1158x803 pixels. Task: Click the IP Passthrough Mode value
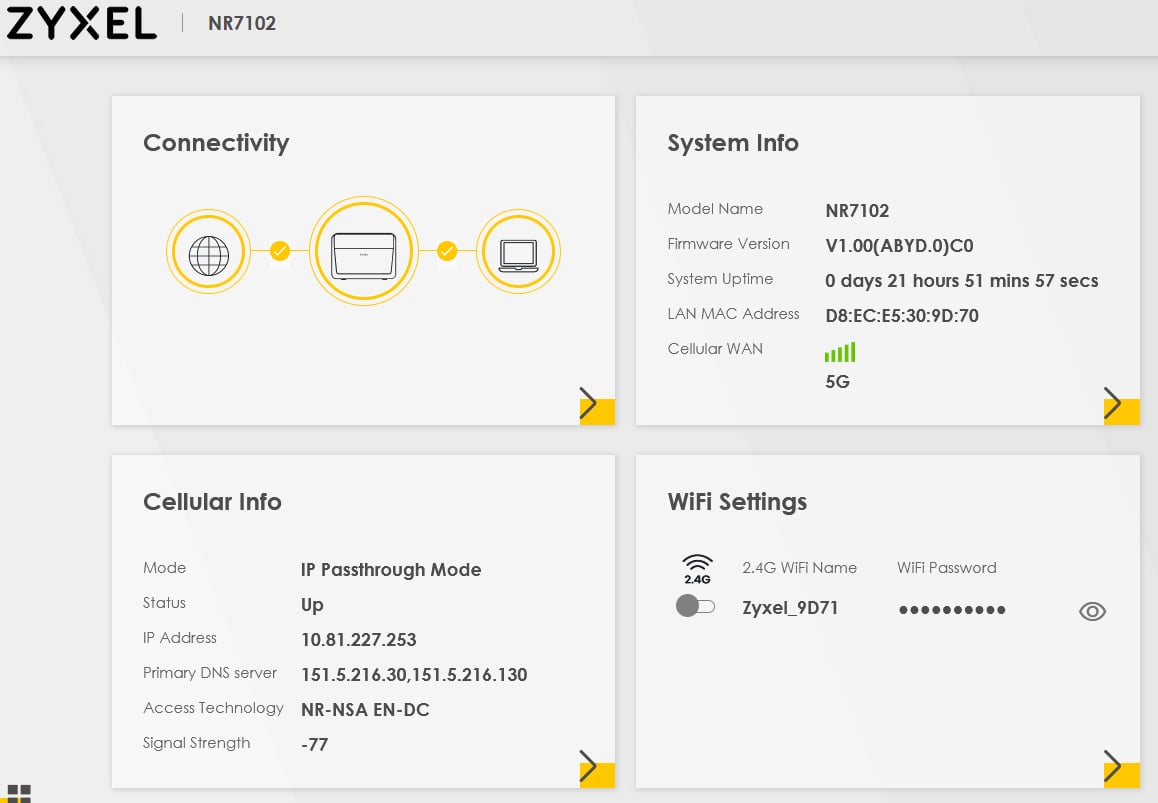(391, 570)
